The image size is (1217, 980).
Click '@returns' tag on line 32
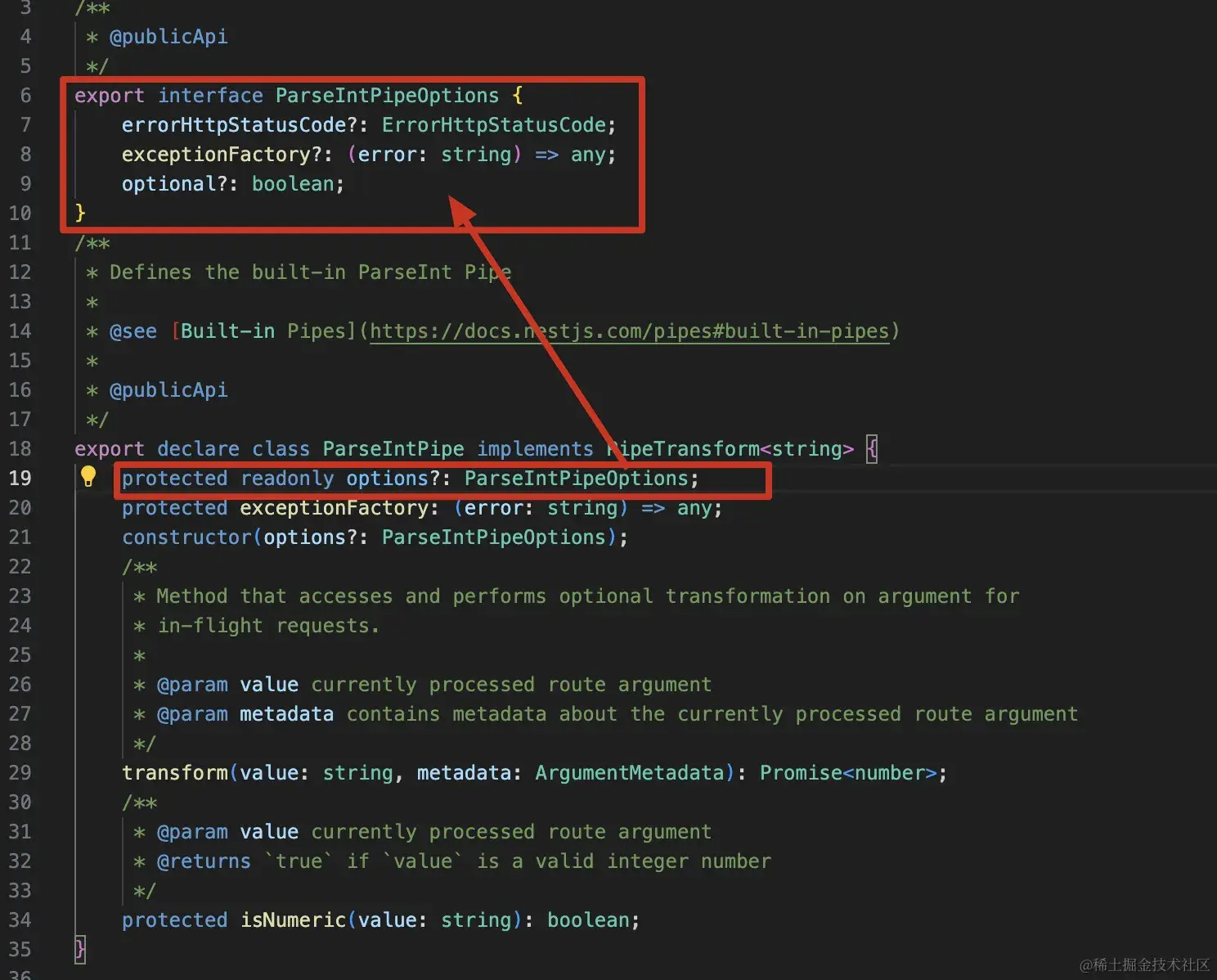[204, 861]
